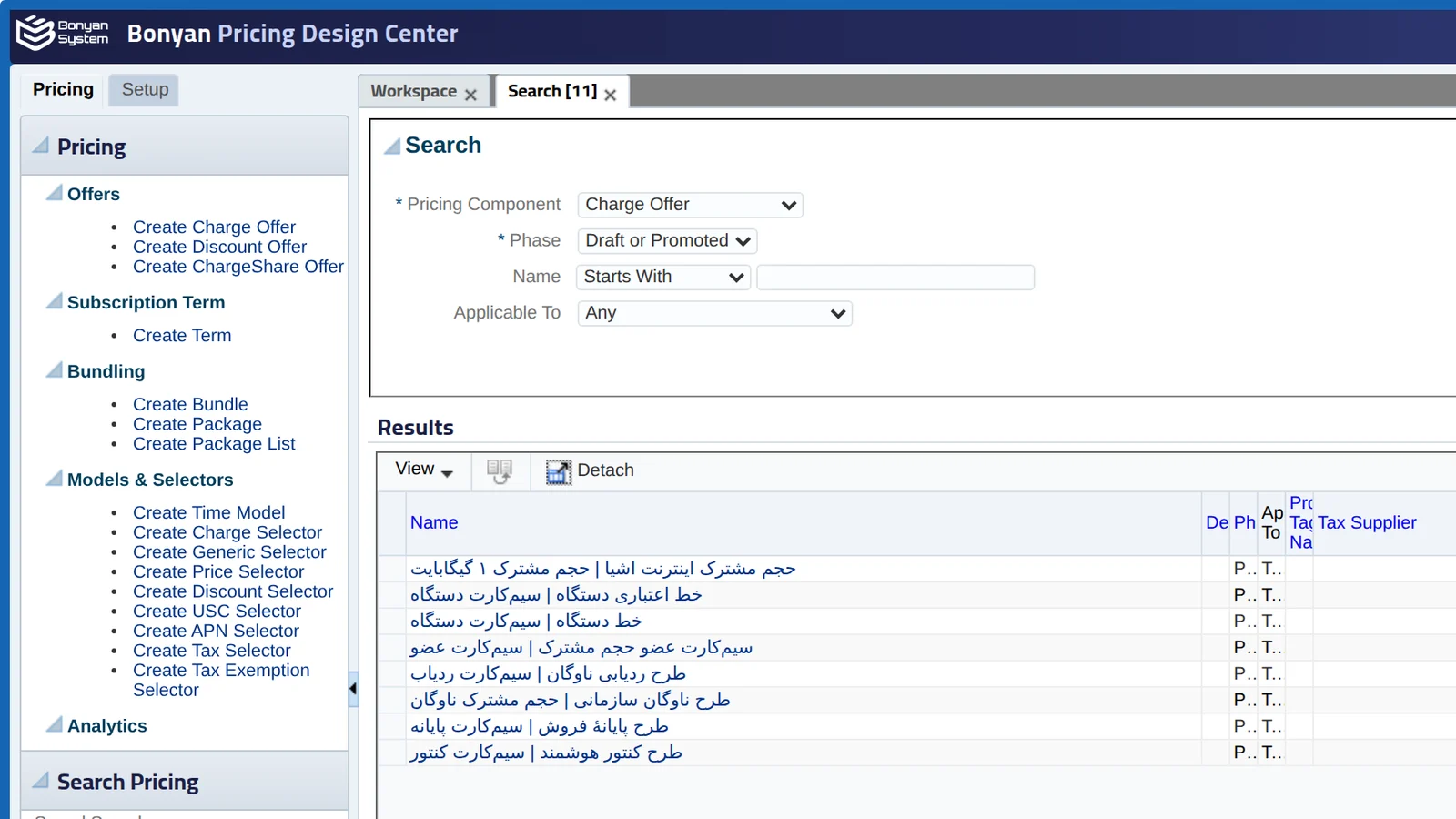Click the Name search input field
The width and height of the screenshot is (1456, 819).
click(x=895, y=277)
